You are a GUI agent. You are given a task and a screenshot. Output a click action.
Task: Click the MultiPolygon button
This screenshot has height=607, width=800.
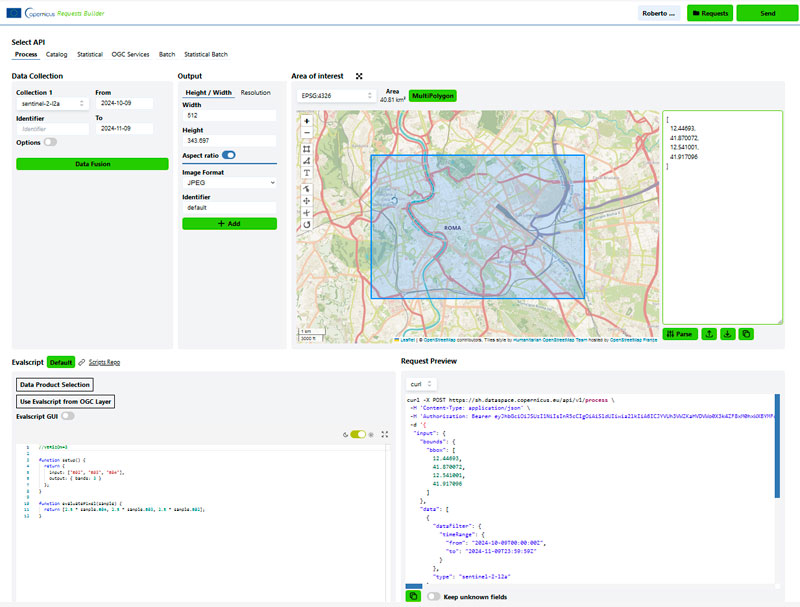pyautogui.click(x=433, y=96)
